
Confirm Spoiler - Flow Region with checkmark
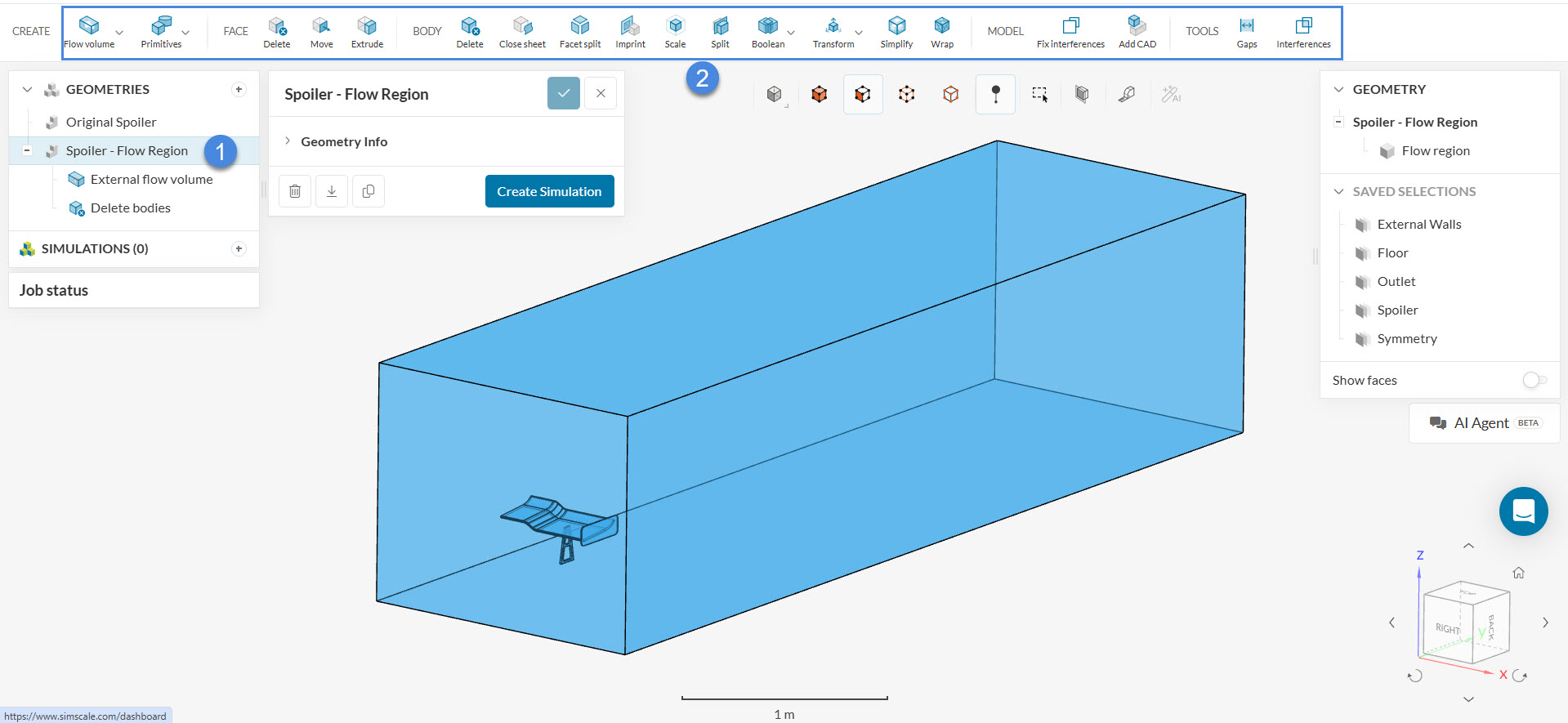click(x=563, y=93)
